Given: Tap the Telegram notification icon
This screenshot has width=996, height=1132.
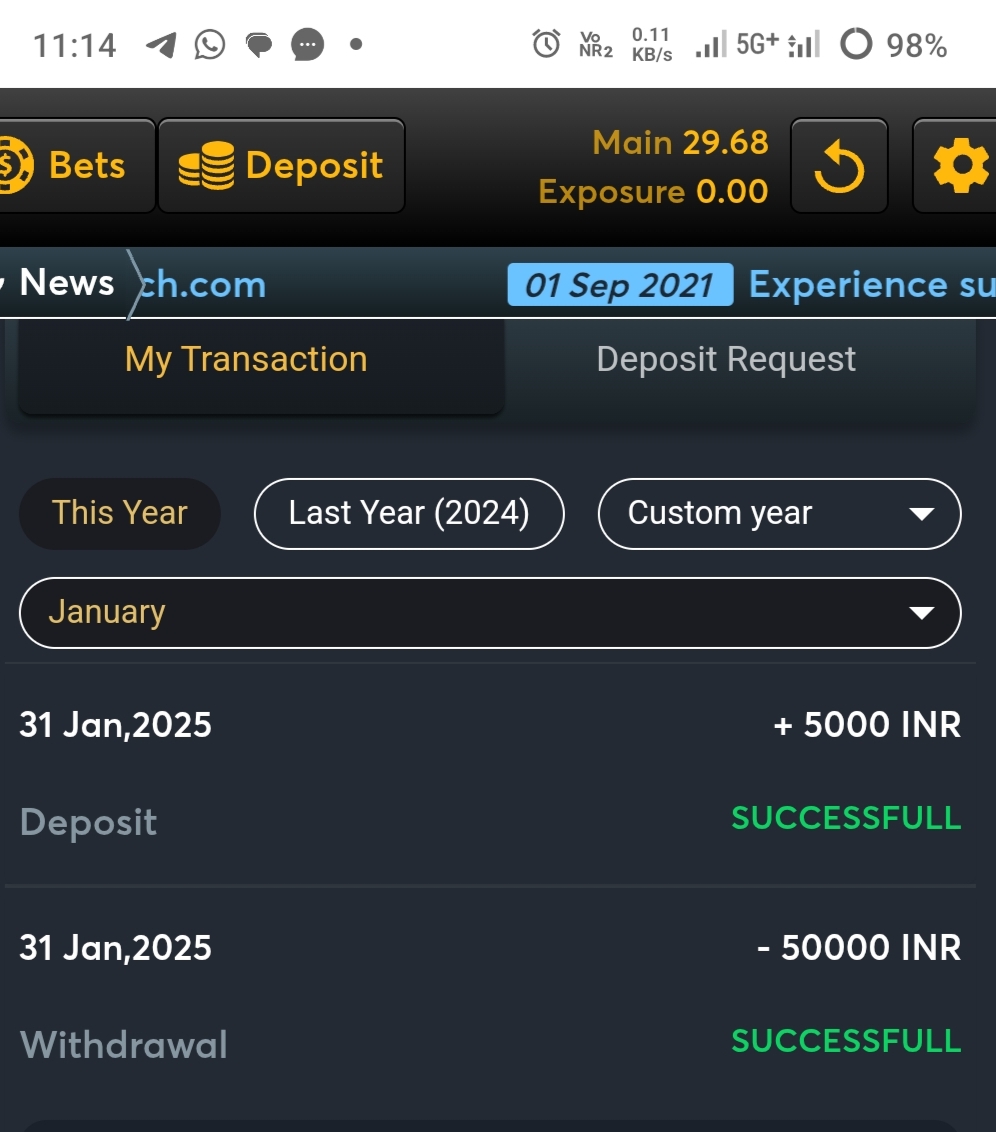Looking at the screenshot, I should (x=160, y=45).
